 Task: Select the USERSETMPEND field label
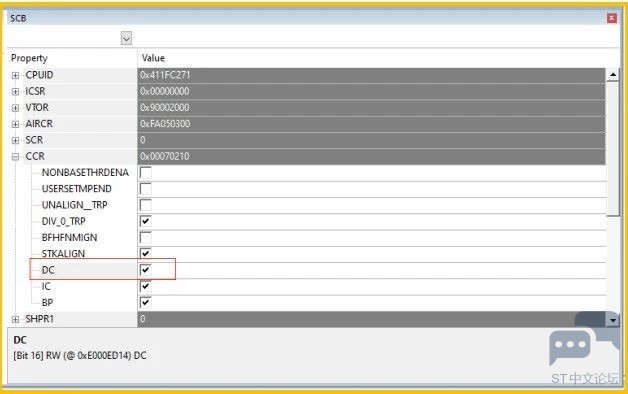click(76, 189)
